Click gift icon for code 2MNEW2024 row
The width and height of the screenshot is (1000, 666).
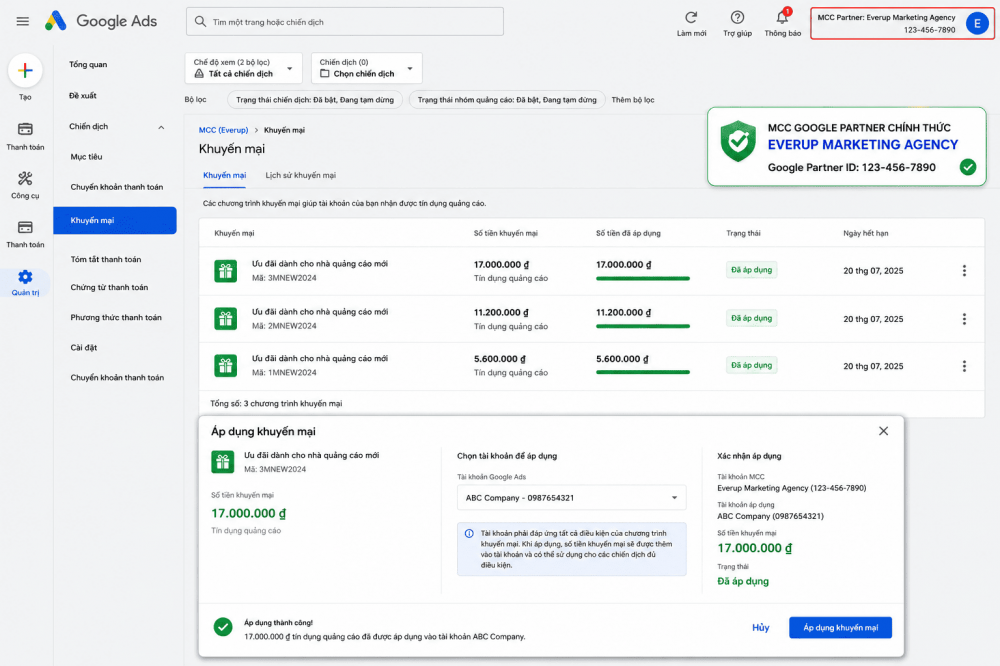click(225, 318)
